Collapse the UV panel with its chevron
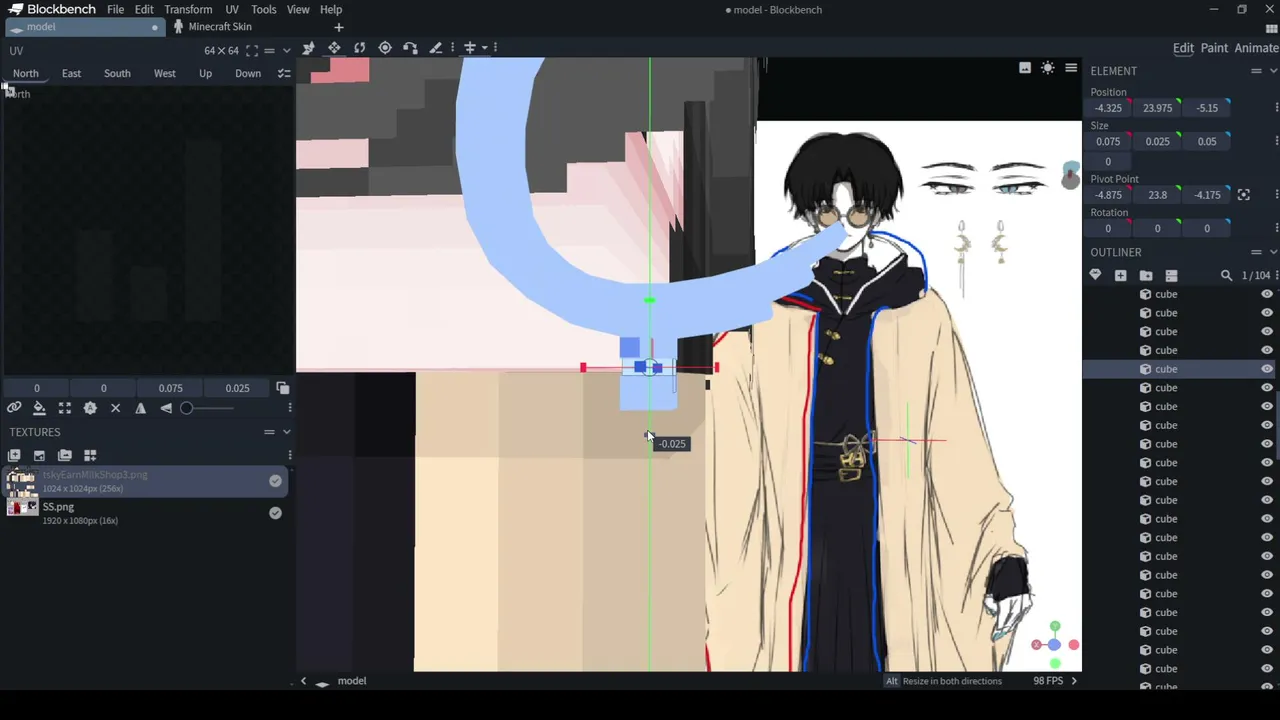The image size is (1280, 720). 286,51
